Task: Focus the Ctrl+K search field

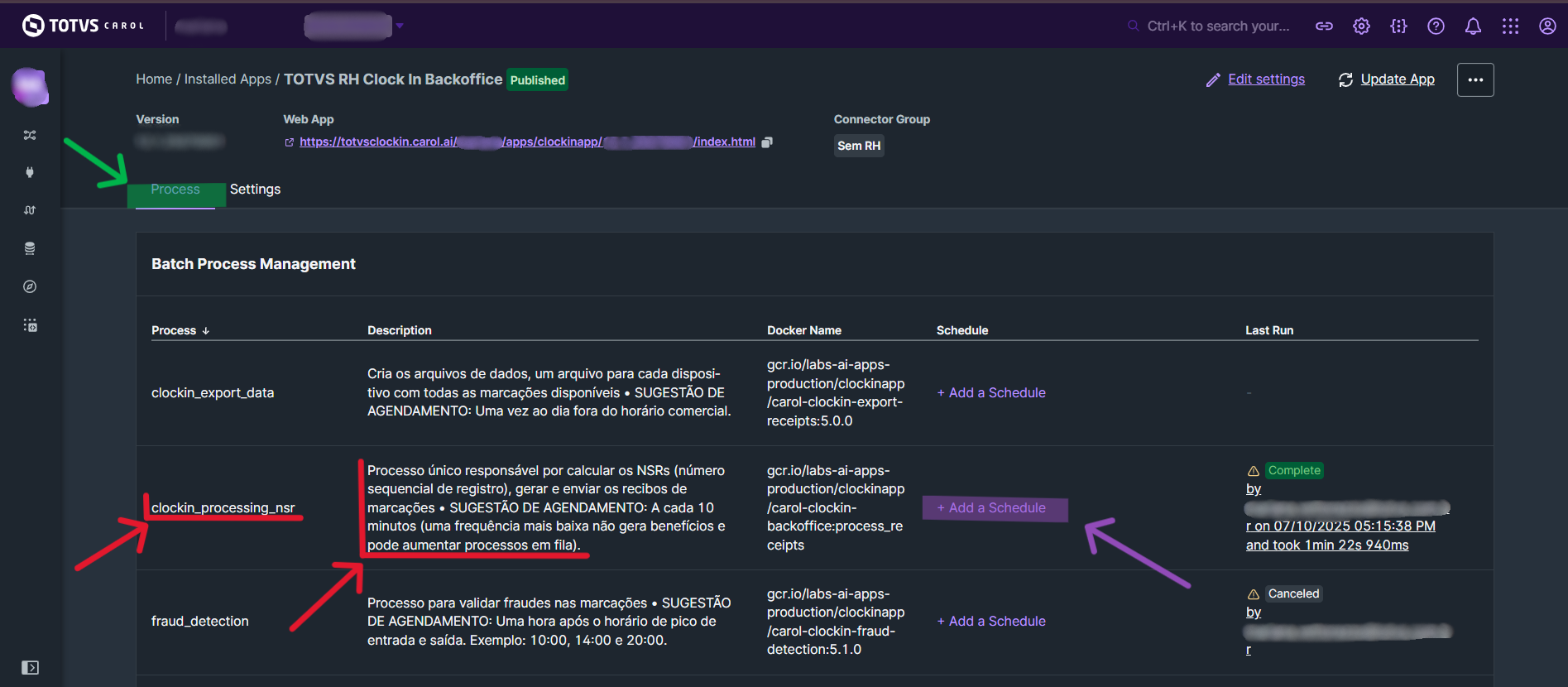Action: pyautogui.click(x=1216, y=26)
